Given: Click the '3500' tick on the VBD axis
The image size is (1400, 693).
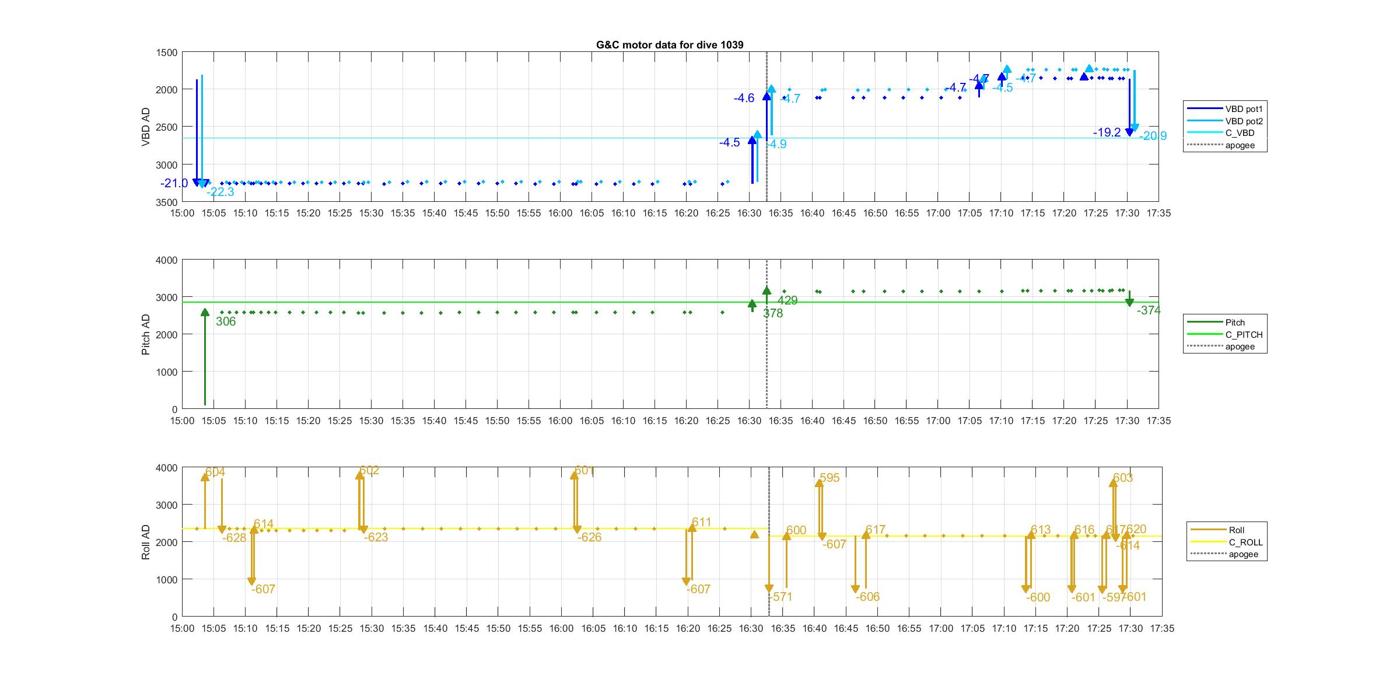Looking at the screenshot, I should (x=167, y=201).
